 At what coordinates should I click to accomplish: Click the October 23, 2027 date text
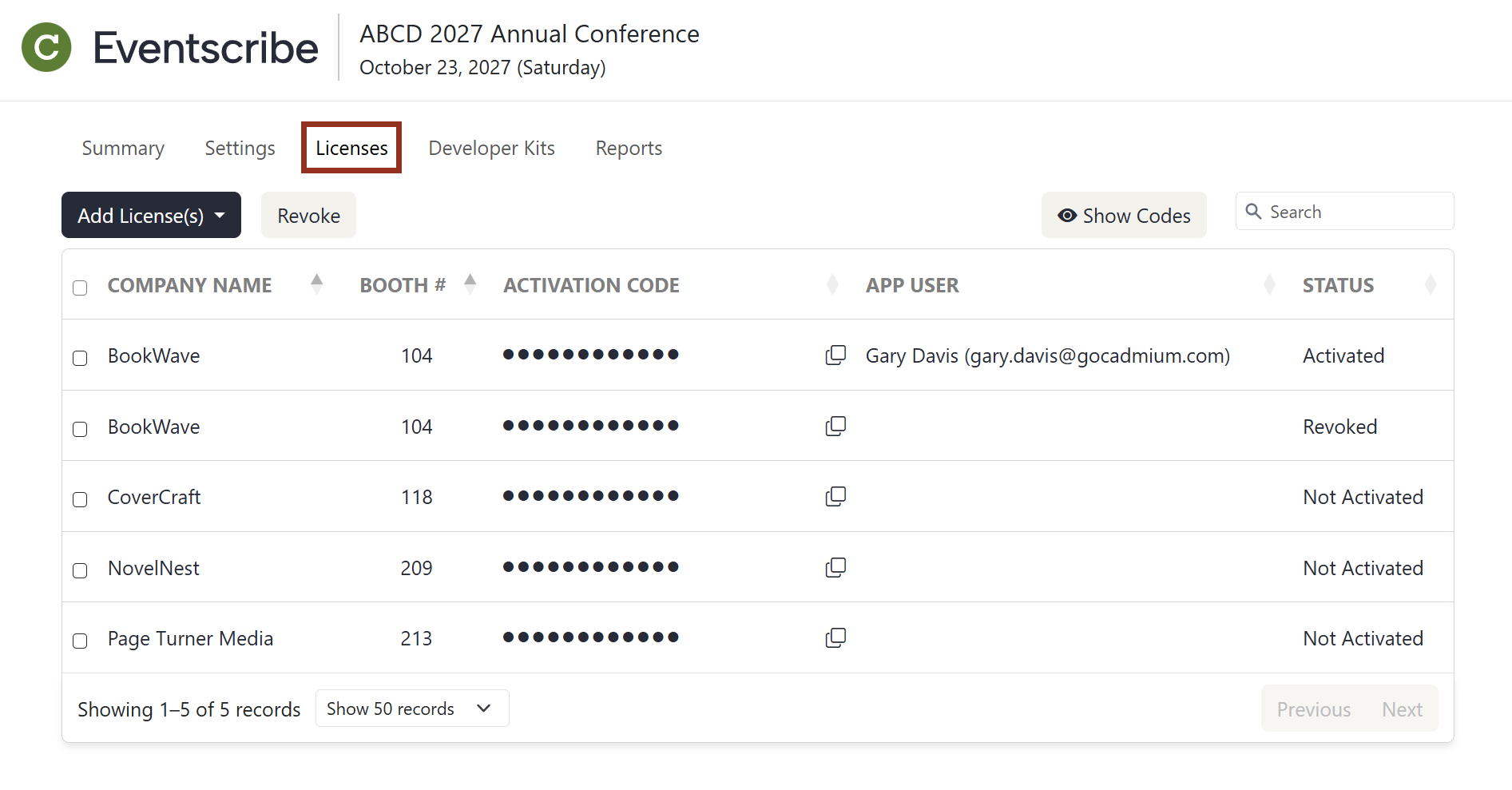click(482, 68)
